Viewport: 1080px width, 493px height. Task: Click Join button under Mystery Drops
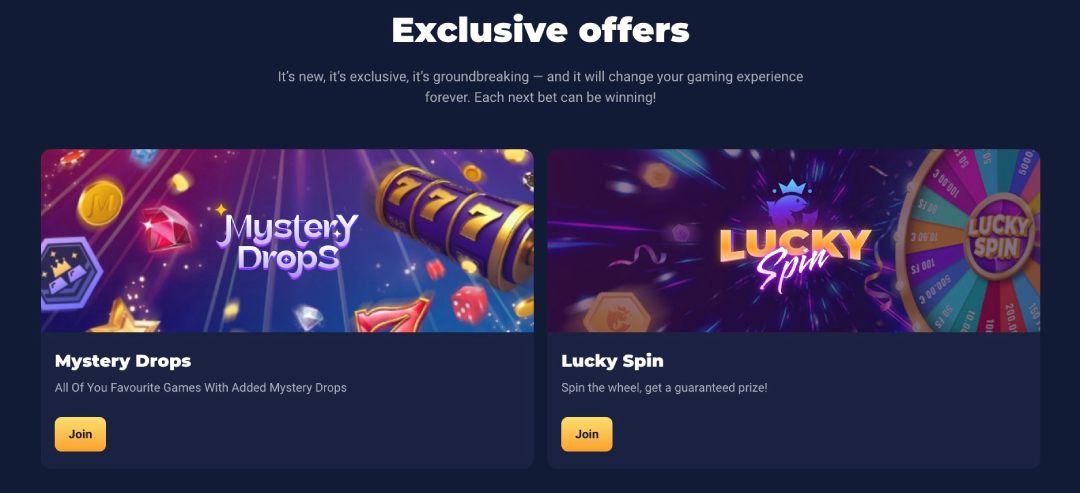pyautogui.click(x=81, y=434)
